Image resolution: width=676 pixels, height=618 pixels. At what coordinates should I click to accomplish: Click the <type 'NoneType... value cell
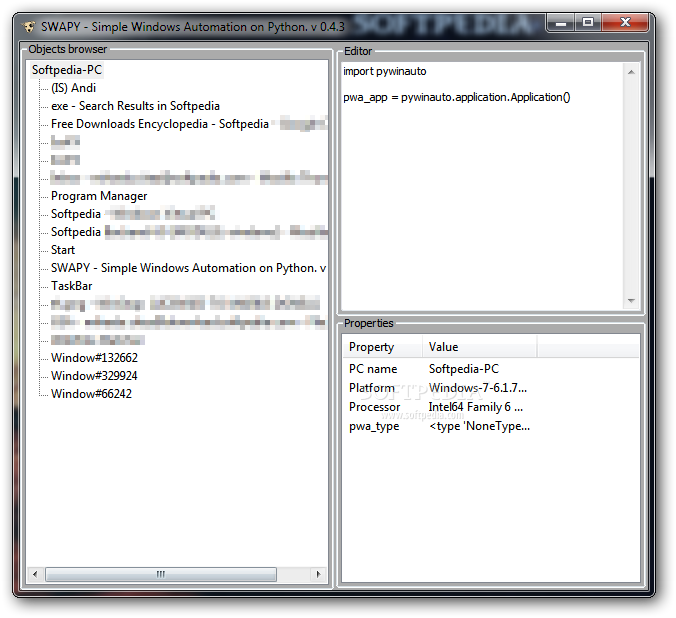[479, 426]
